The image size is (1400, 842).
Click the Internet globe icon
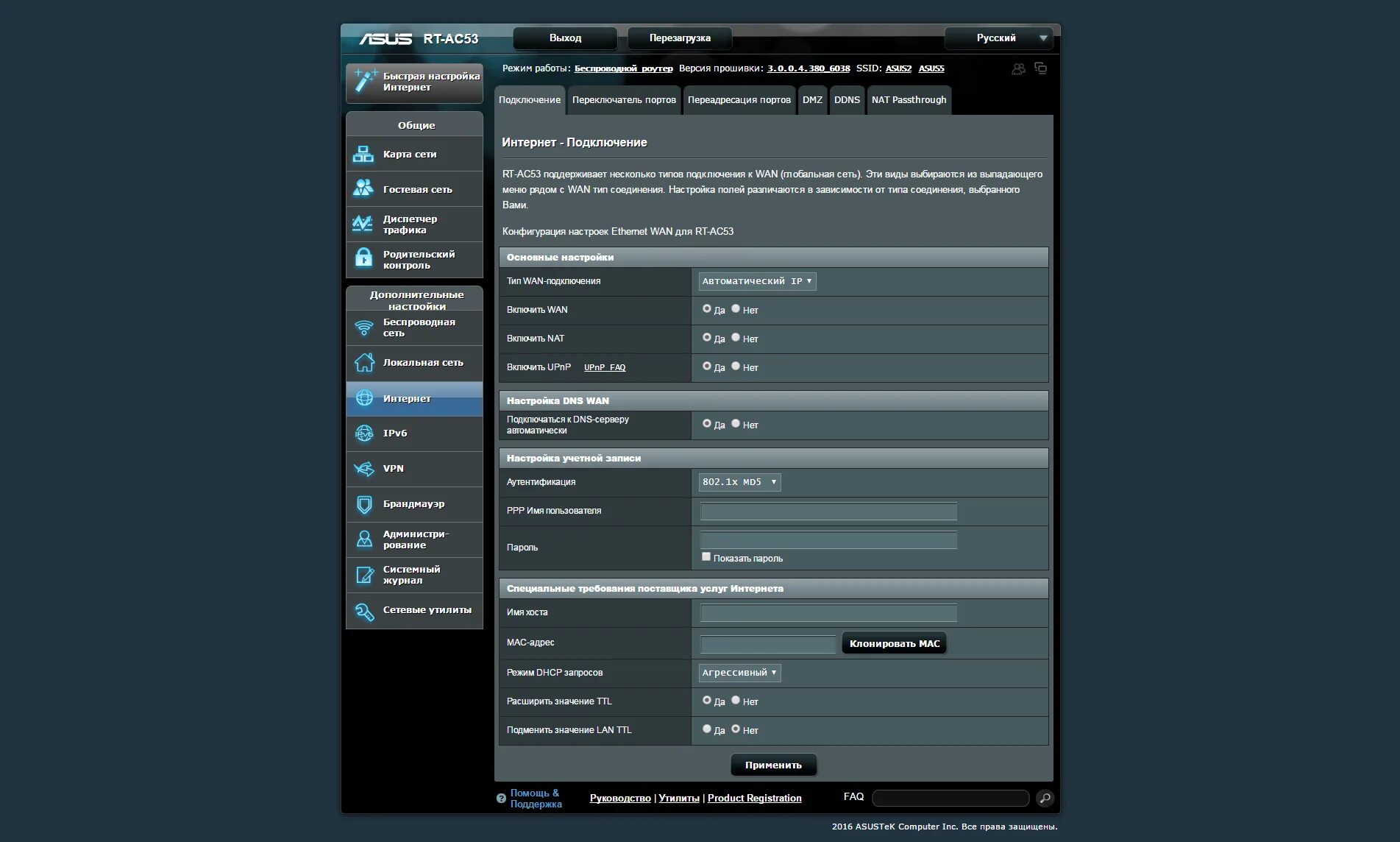(x=364, y=398)
